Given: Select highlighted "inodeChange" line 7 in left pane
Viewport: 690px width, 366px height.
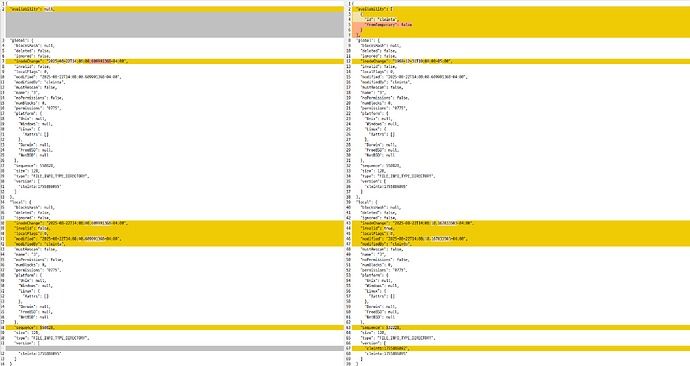Looking at the screenshot, I should (174, 62).
